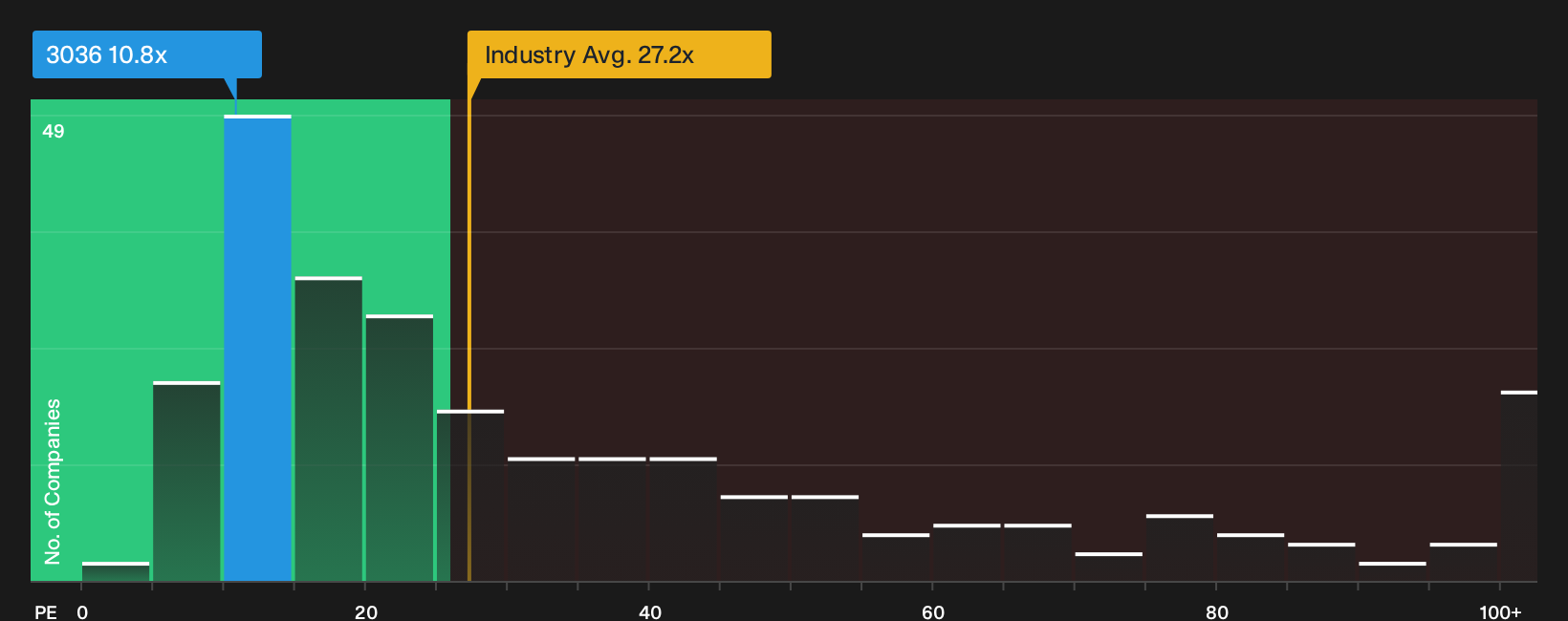The image size is (1568, 621).
Task: Click the yellow 'Industry Avg. 27.2x' label
Action: point(619,54)
